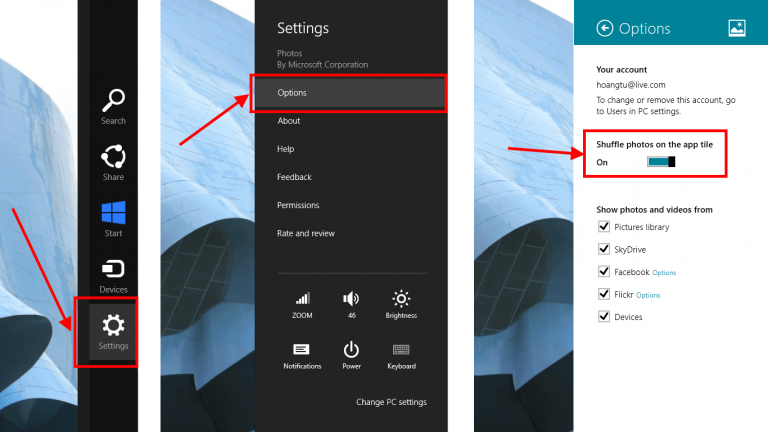Select Rate and review
The width and height of the screenshot is (768, 432).
click(x=306, y=234)
